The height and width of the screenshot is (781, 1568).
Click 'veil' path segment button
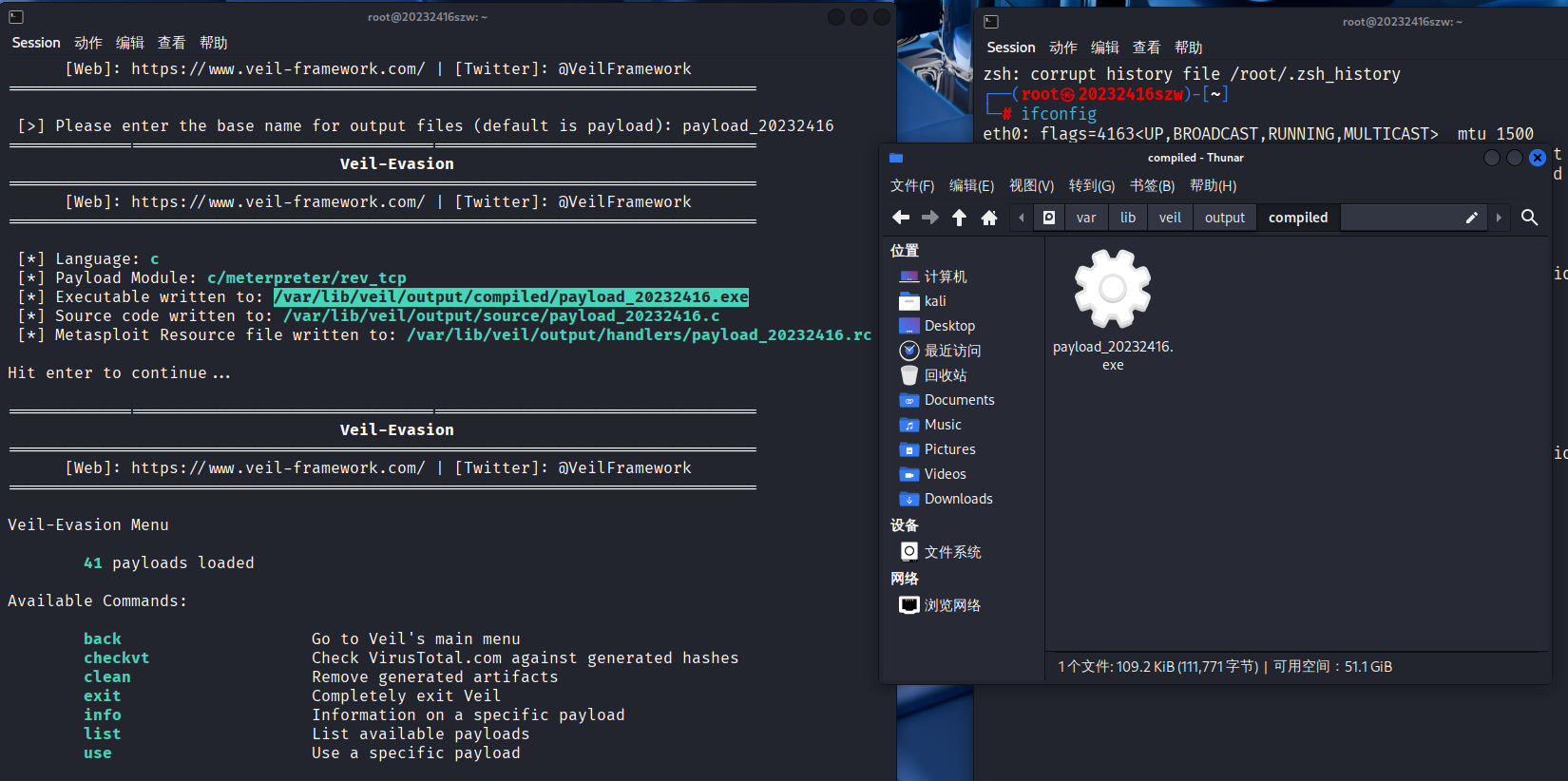click(1170, 218)
